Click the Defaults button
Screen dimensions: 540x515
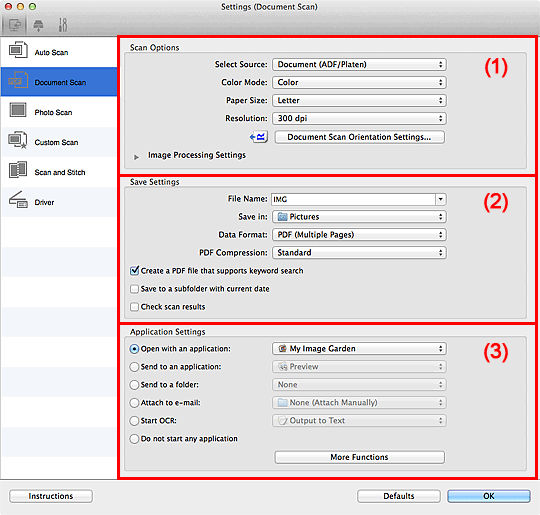point(399,496)
